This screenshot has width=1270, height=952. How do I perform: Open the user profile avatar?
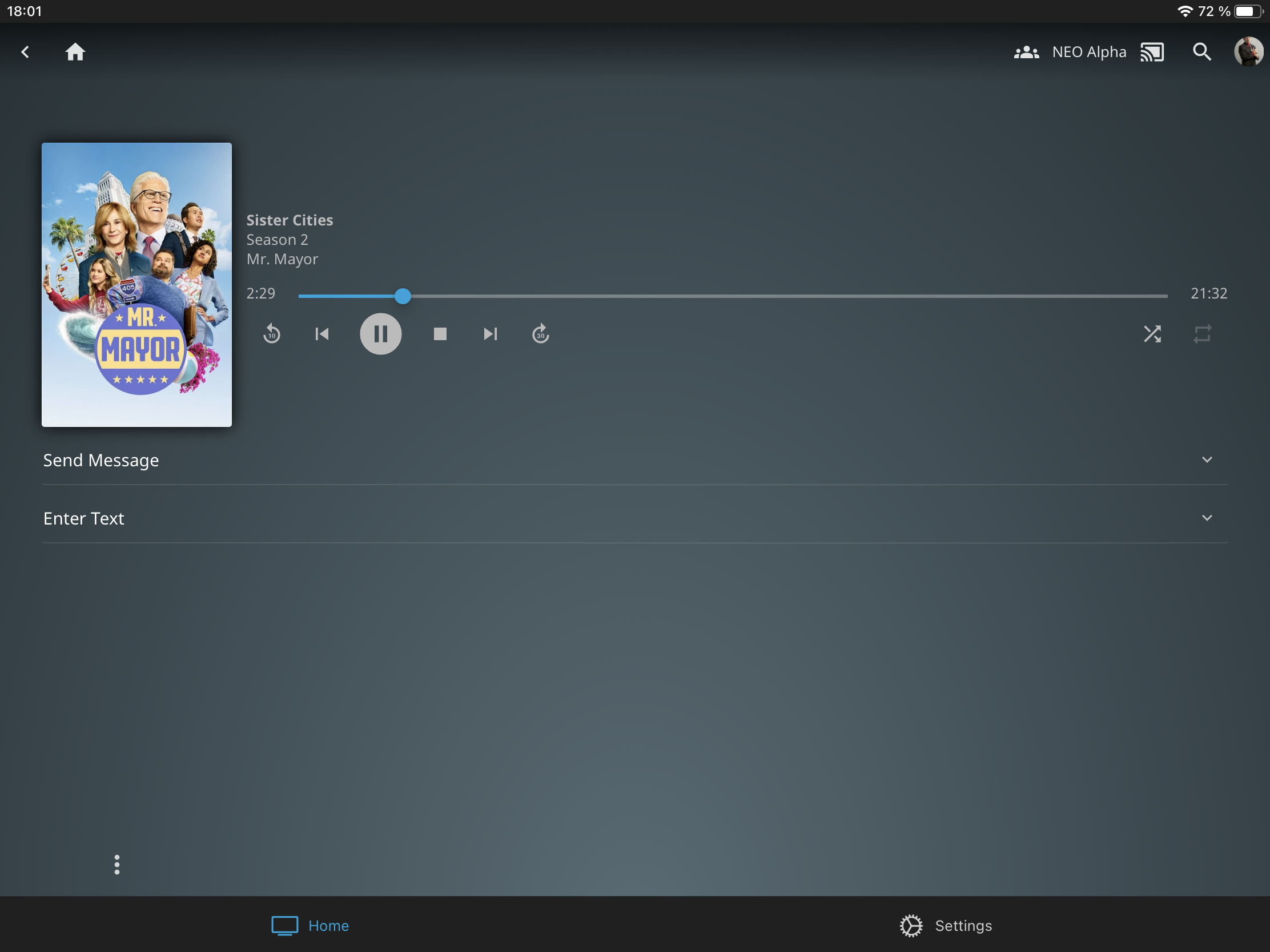tap(1248, 52)
